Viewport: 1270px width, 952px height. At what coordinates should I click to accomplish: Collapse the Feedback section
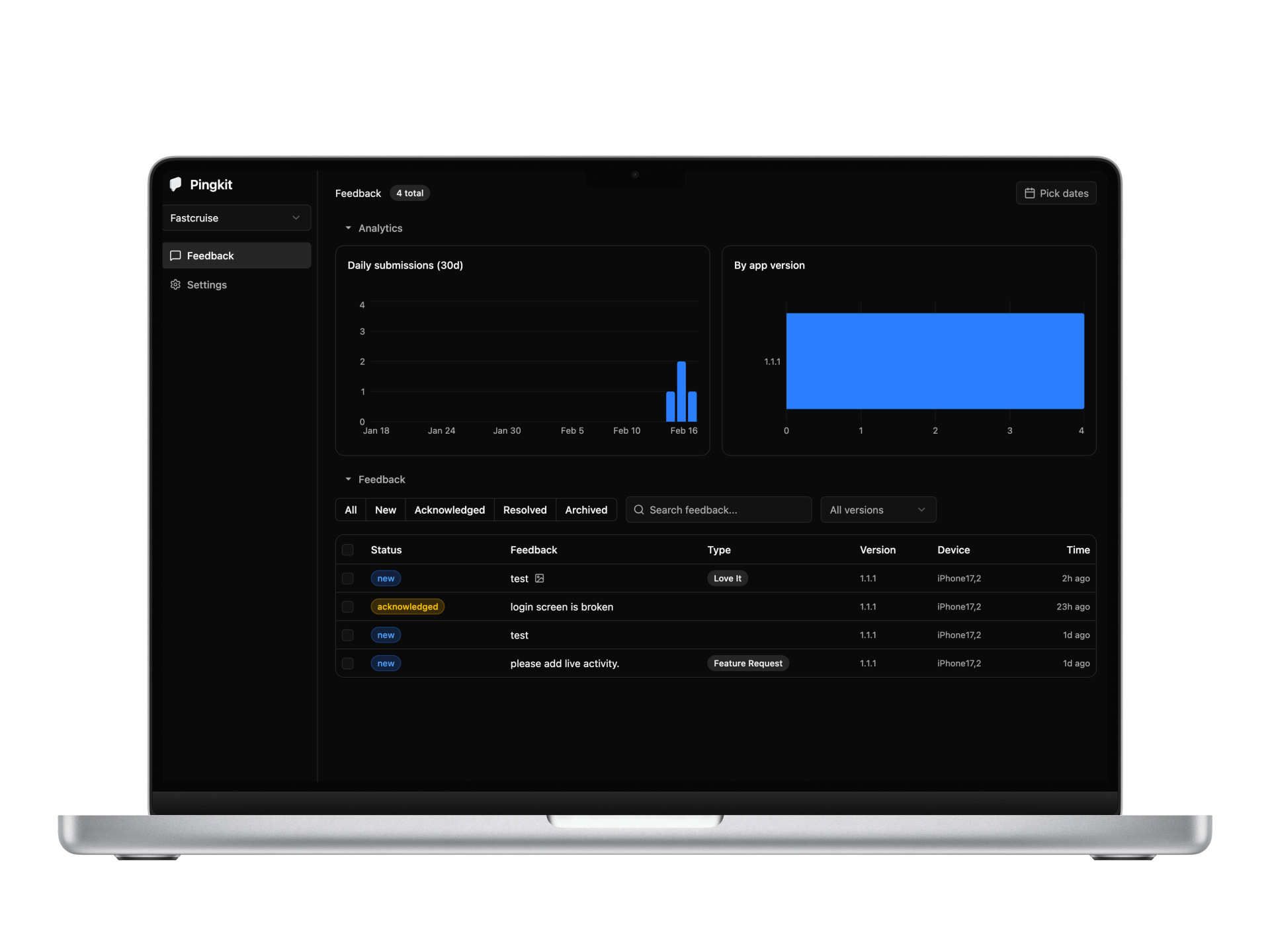point(349,479)
